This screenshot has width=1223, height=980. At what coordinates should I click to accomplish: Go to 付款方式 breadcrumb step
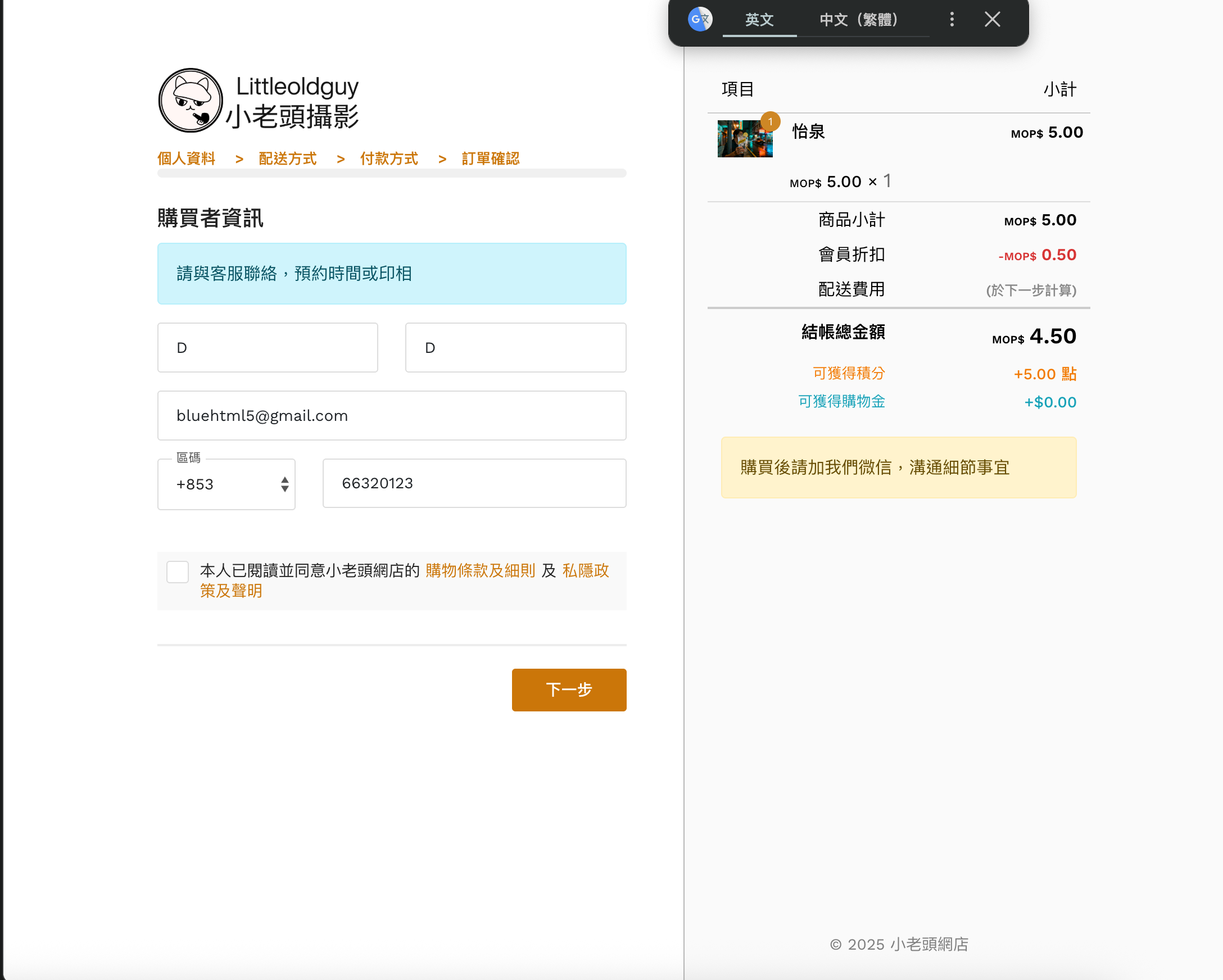[389, 159]
